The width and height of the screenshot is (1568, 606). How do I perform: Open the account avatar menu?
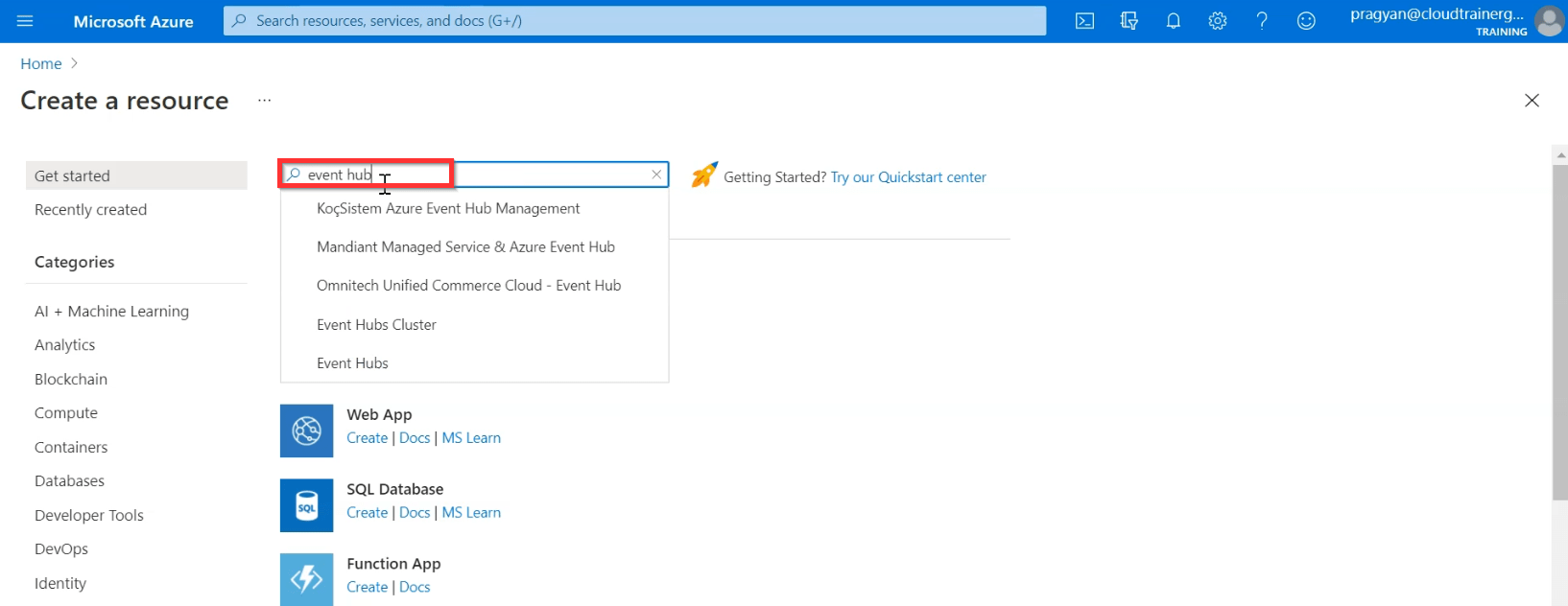coord(1550,21)
